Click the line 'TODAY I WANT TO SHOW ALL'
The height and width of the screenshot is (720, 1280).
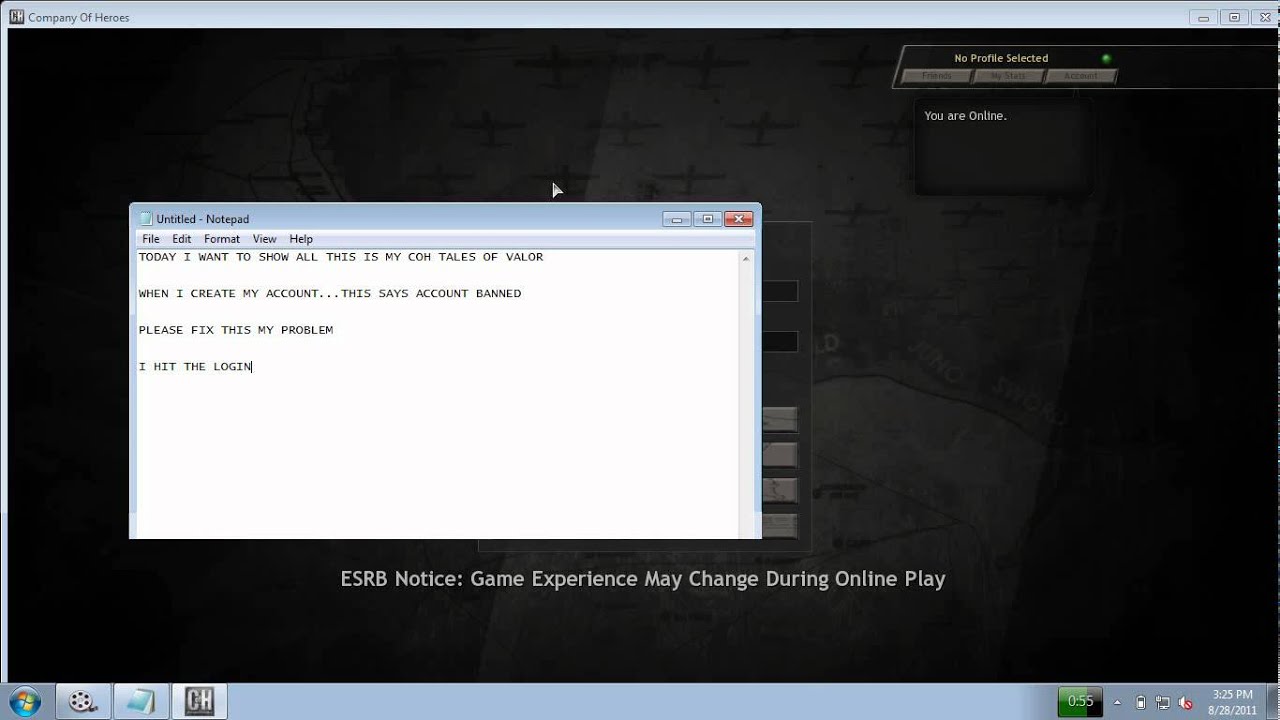click(341, 257)
